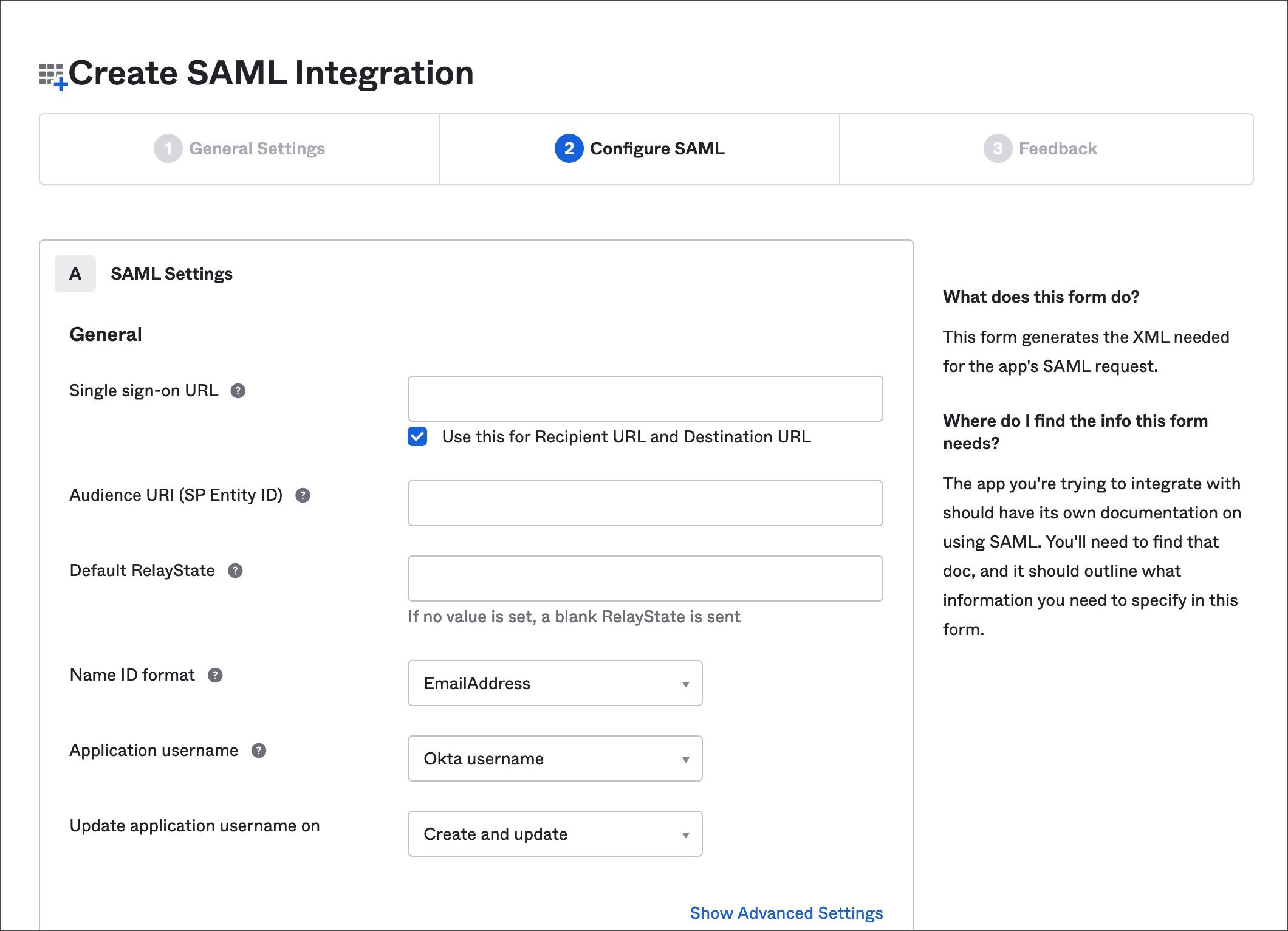Go to the General Settings step
Viewport: 1288px width, 931px height.
pyautogui.click(x=239, y=148)
